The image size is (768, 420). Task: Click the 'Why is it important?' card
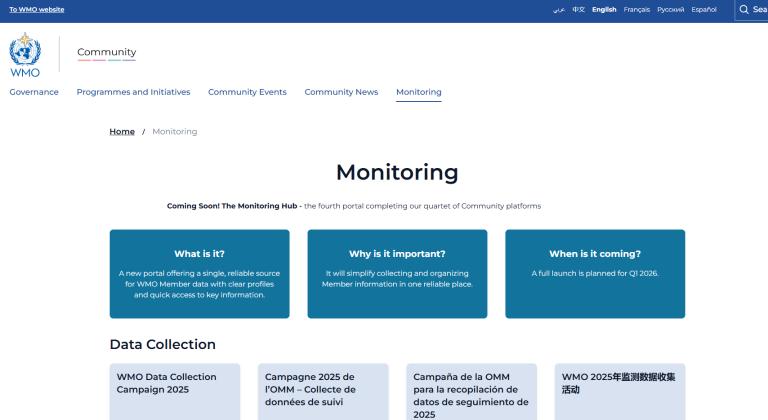click(397, 274)
